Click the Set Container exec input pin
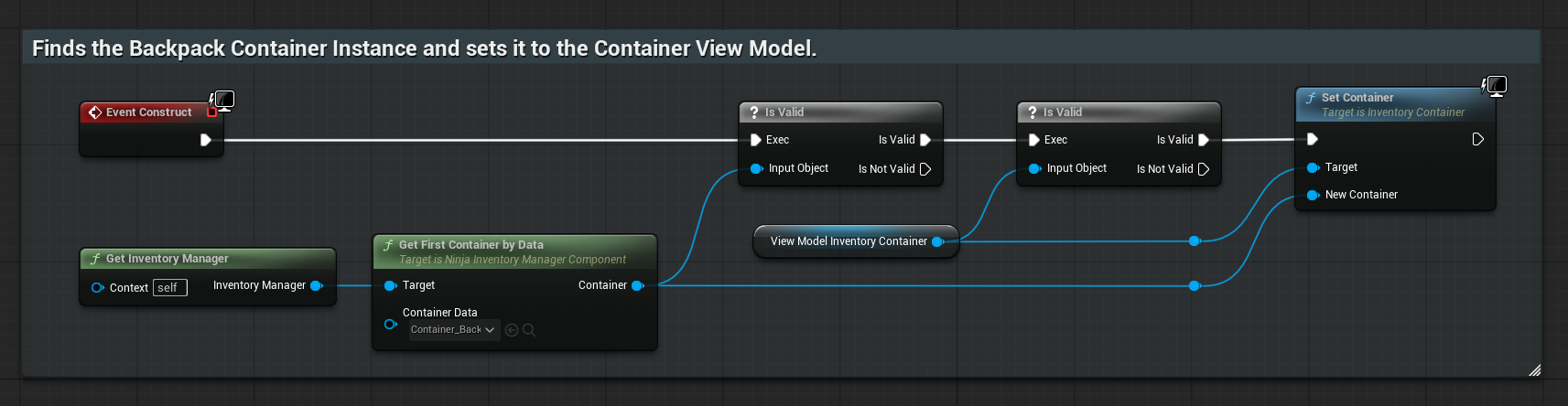The width and height of the screenshot is (1568, 406). coord(1313,139)
